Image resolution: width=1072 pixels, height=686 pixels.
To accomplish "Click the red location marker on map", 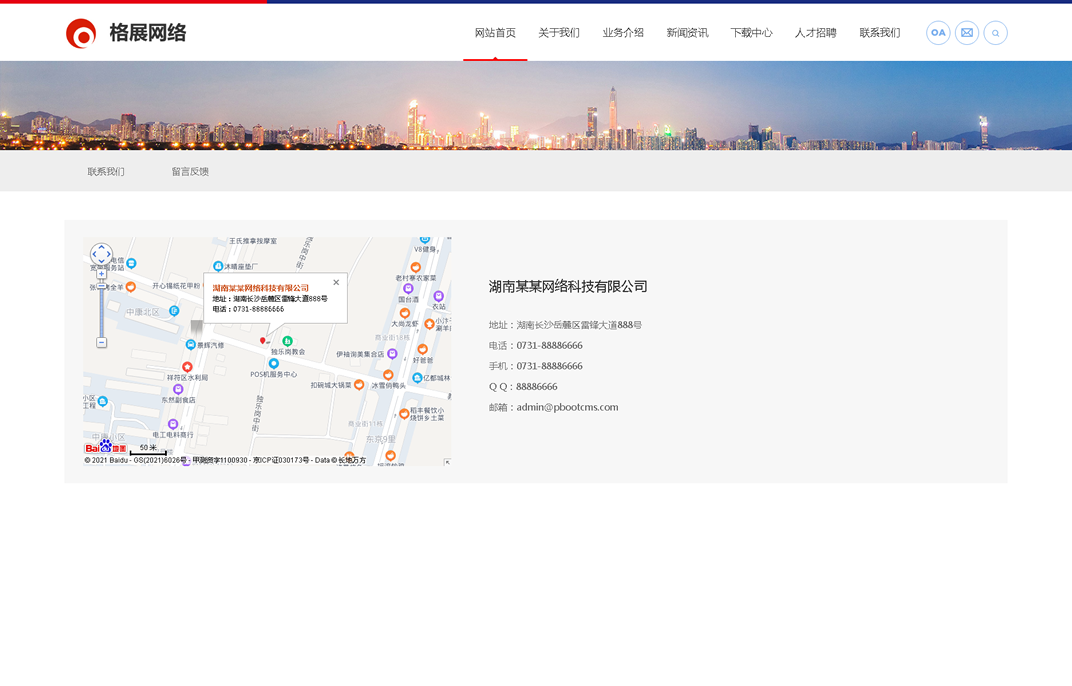I will tap(263, 341).
